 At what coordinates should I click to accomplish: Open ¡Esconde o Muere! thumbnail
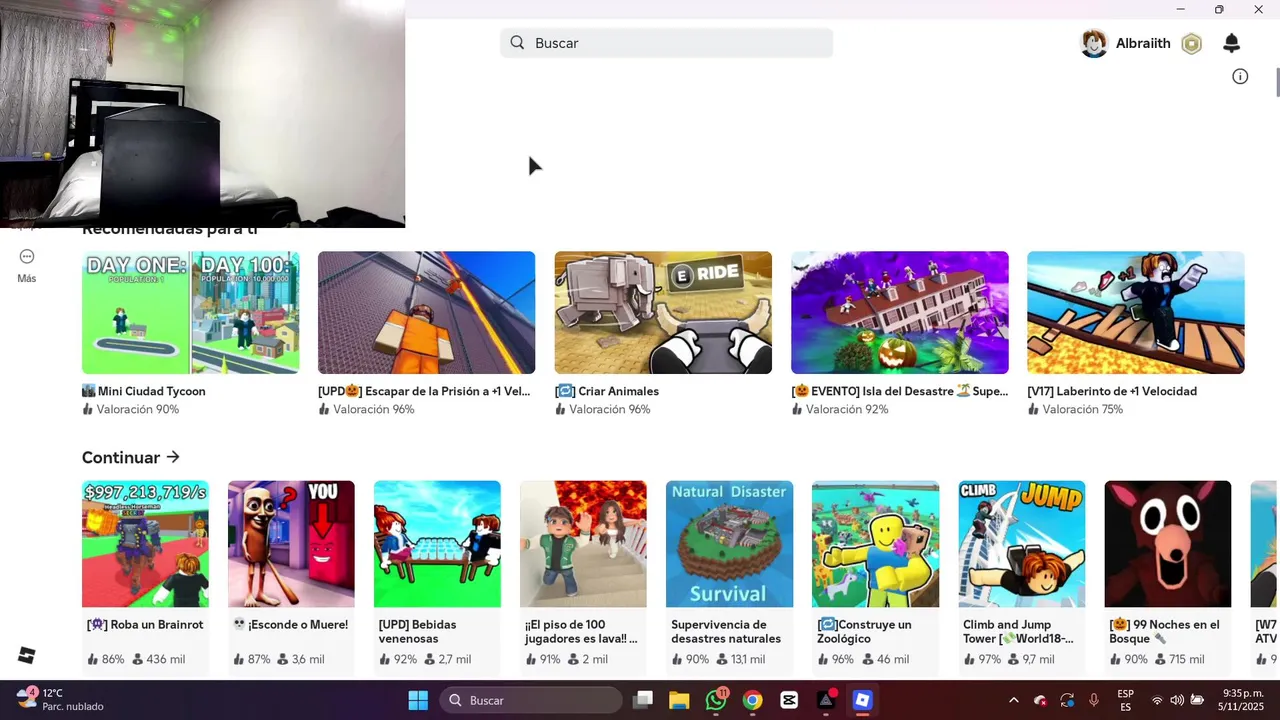tap(291, 544)
